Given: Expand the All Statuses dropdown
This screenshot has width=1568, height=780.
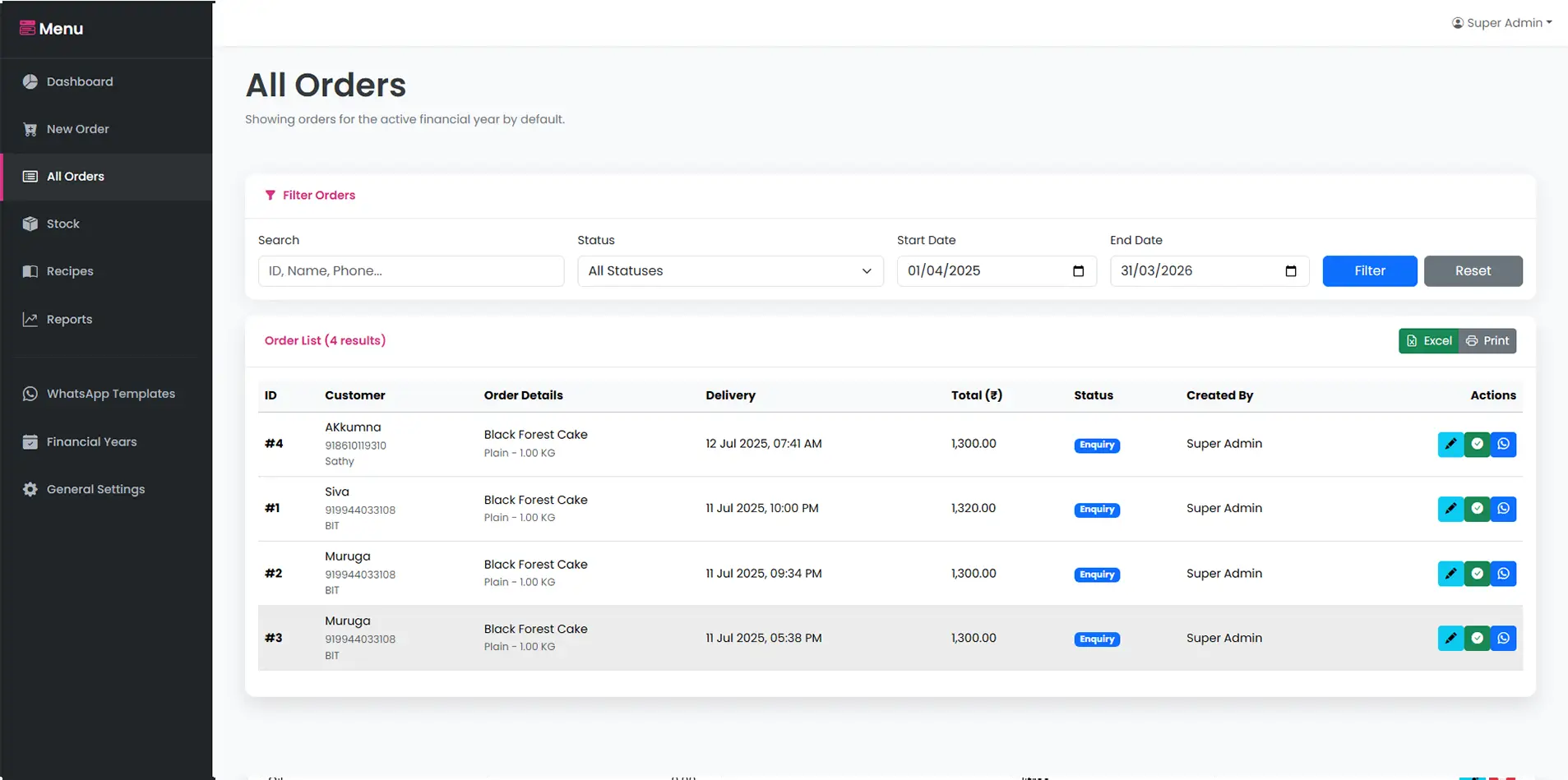Looking at the screenshot, I should pos(729,271).
